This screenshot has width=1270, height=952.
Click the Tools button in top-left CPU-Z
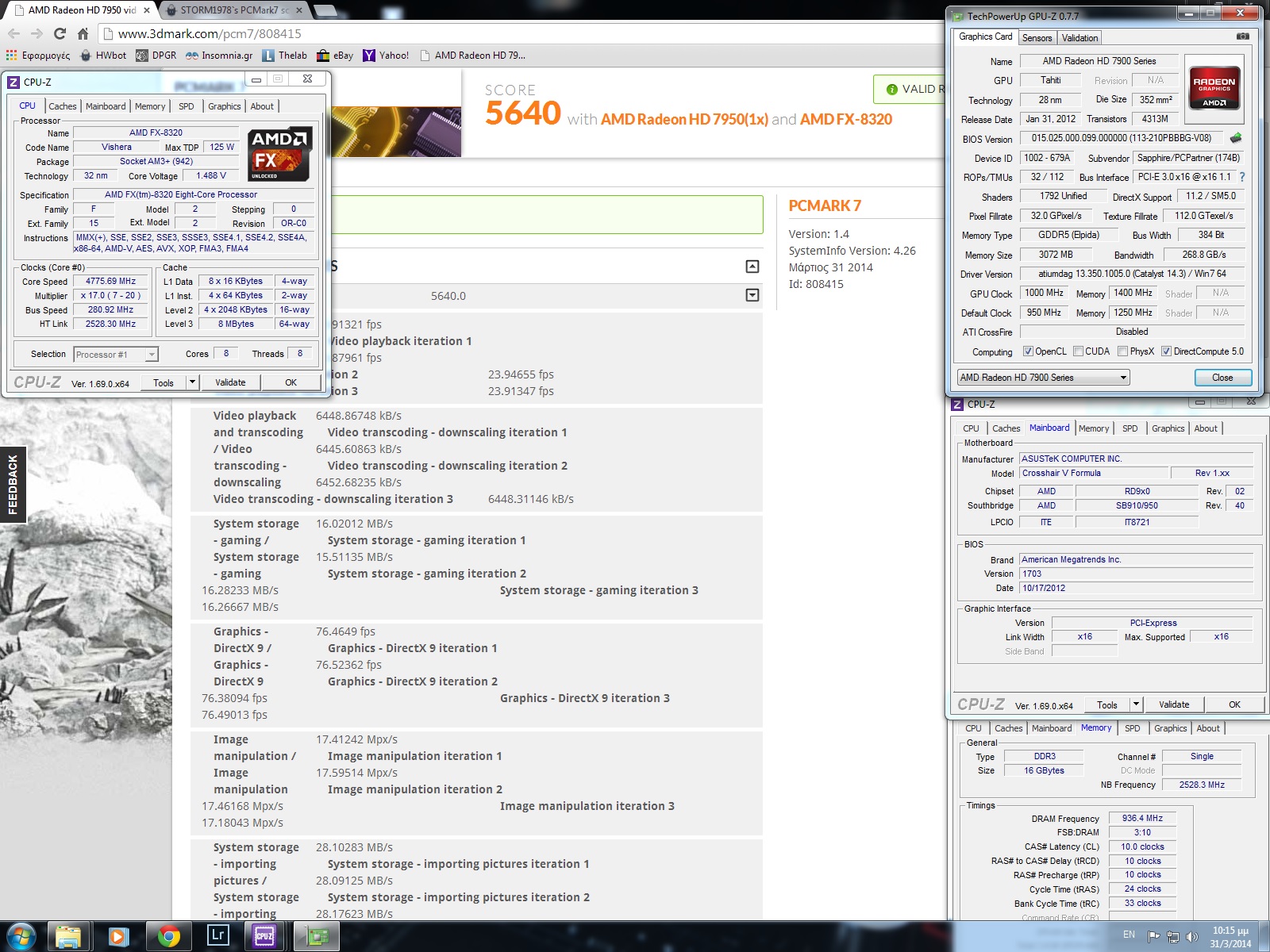click(164, 382)
